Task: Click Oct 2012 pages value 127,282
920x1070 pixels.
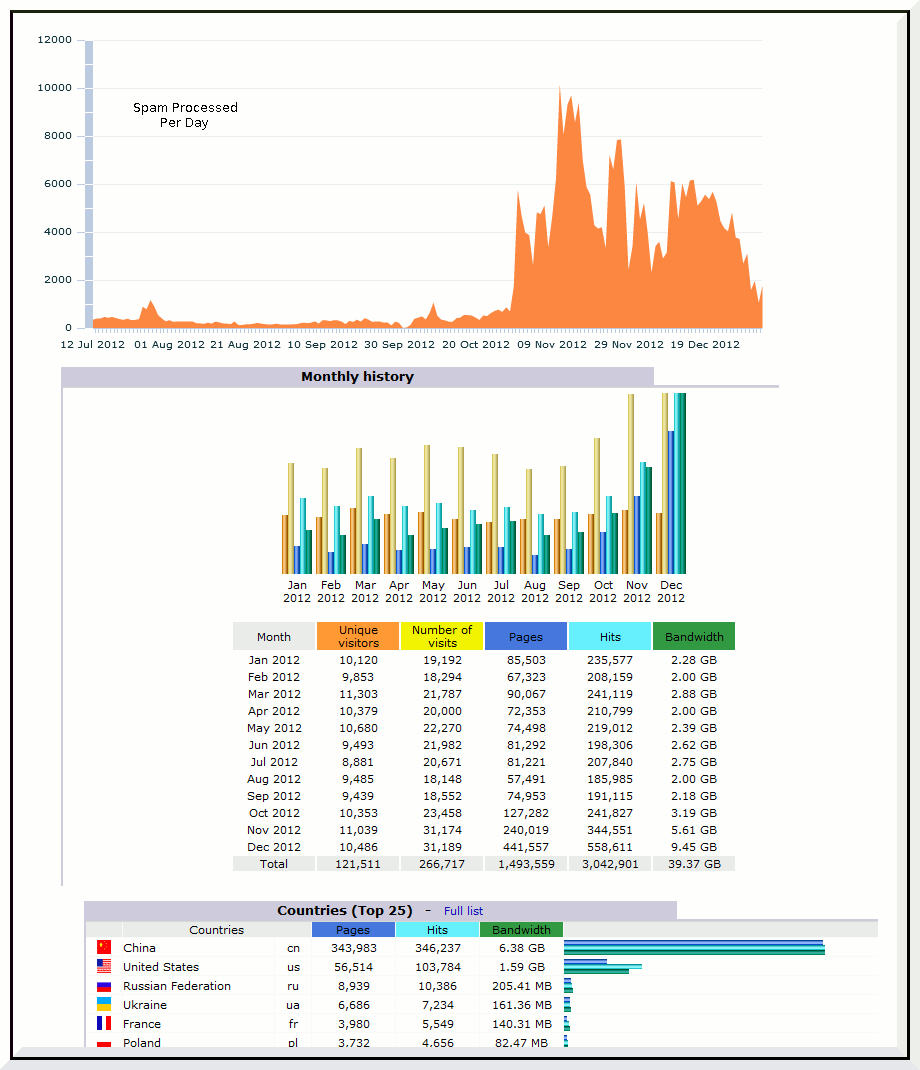Action: coord(526,813)
